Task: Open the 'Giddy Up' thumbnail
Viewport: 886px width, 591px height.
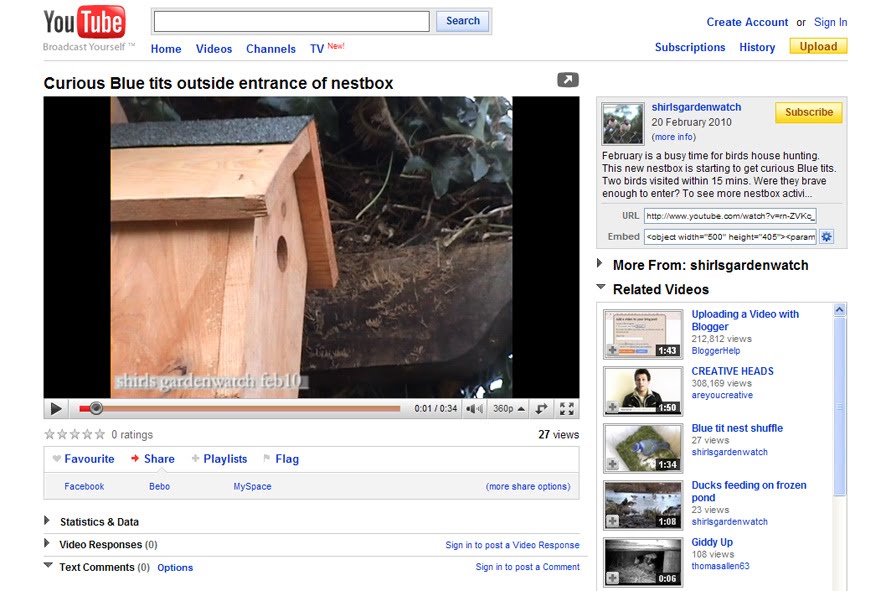Action: 643,562
